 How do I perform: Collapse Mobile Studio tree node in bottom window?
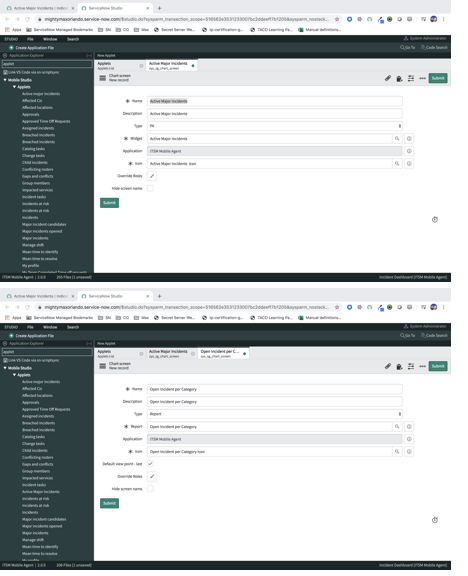click(5, 368)
